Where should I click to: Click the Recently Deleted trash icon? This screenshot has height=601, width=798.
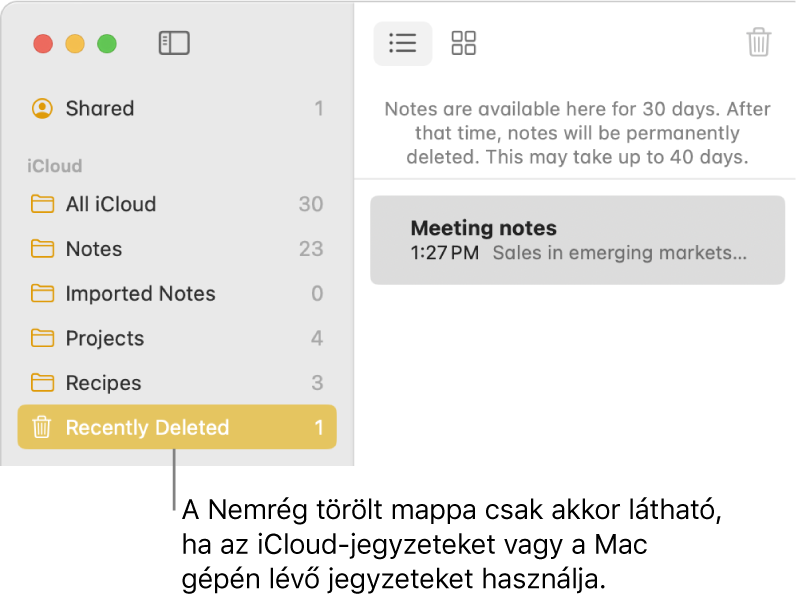[42, 428]
